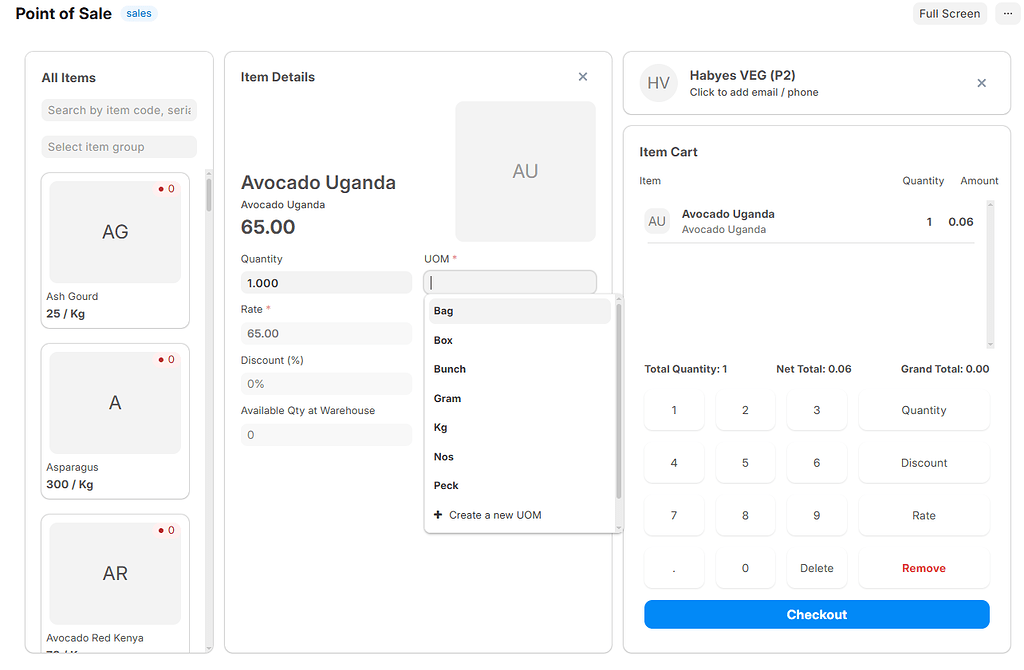The width and height of the screenshot is (1024, 670).
Task: Close the Item Details panel
Action: pyautogui.click(x=583, y=76)
